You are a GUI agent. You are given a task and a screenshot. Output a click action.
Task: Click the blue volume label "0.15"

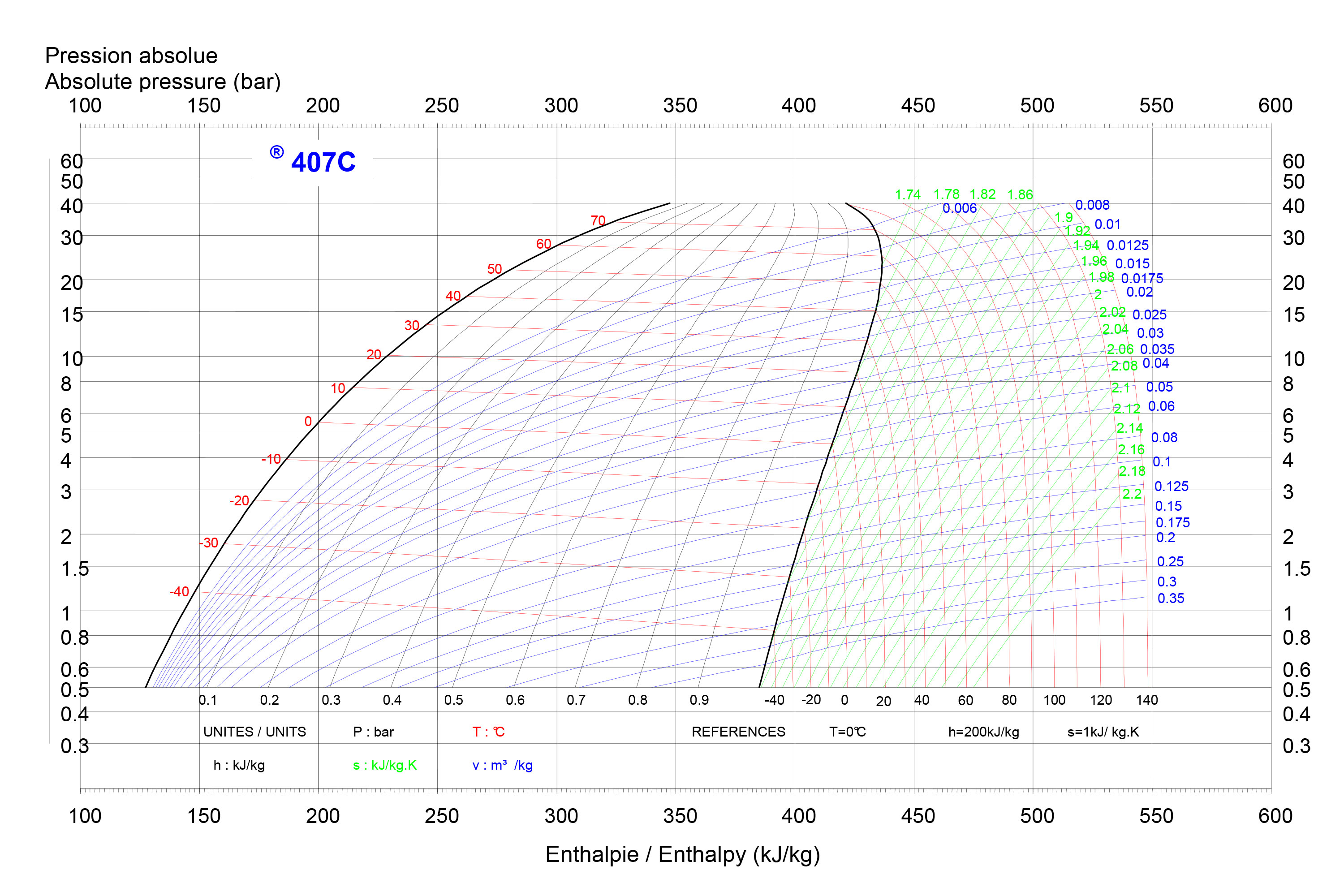tap(1168, 506)
